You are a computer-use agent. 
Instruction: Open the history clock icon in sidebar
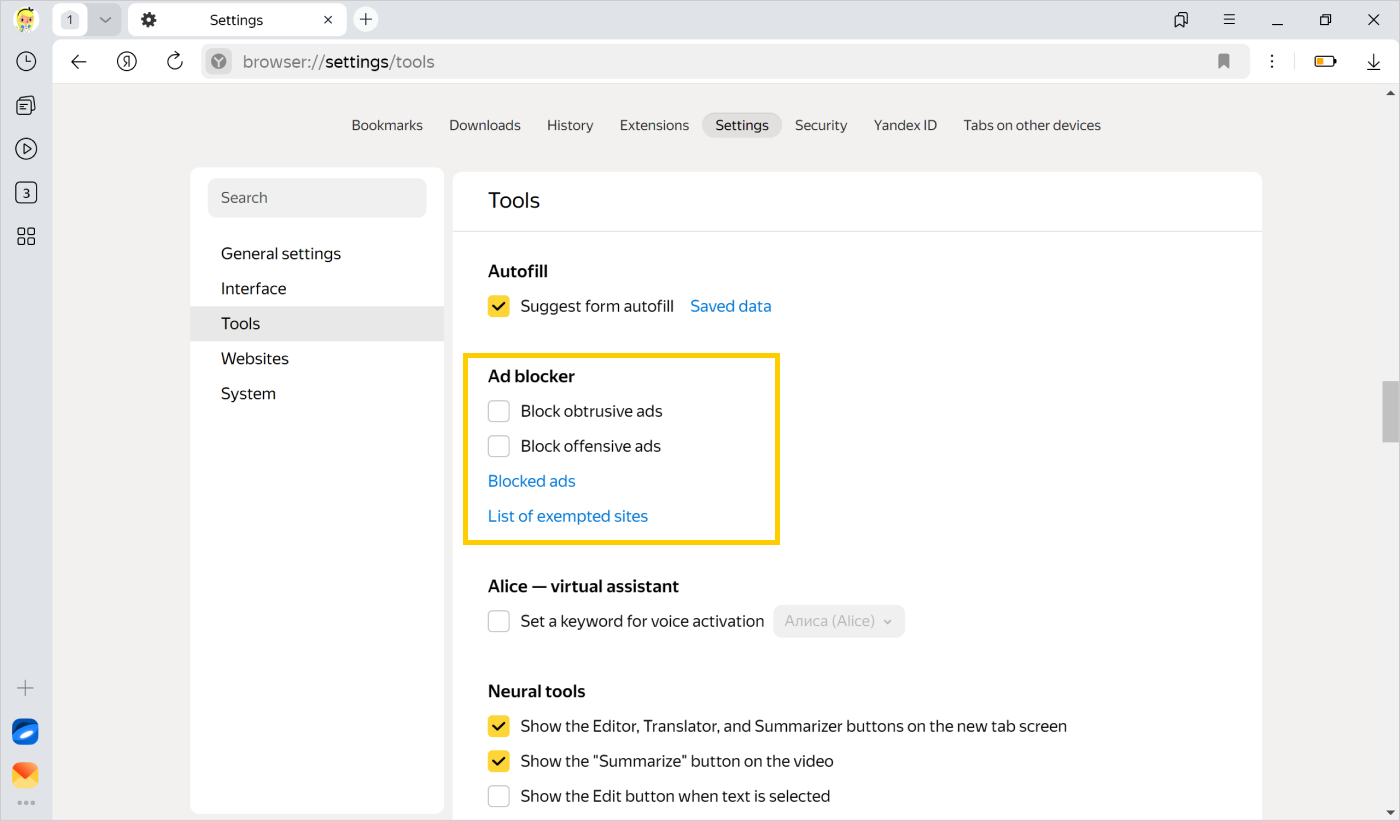(26, 61)
